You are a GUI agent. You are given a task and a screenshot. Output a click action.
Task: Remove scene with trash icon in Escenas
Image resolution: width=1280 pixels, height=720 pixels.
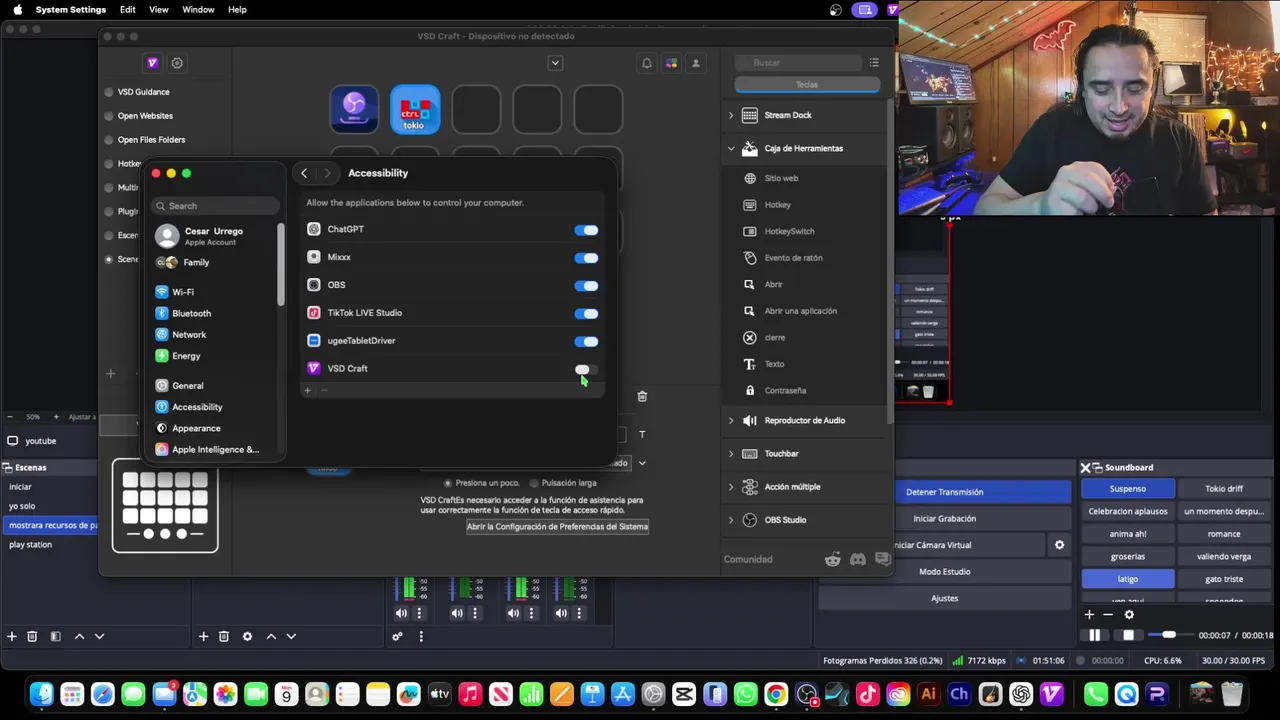[32, 636]
